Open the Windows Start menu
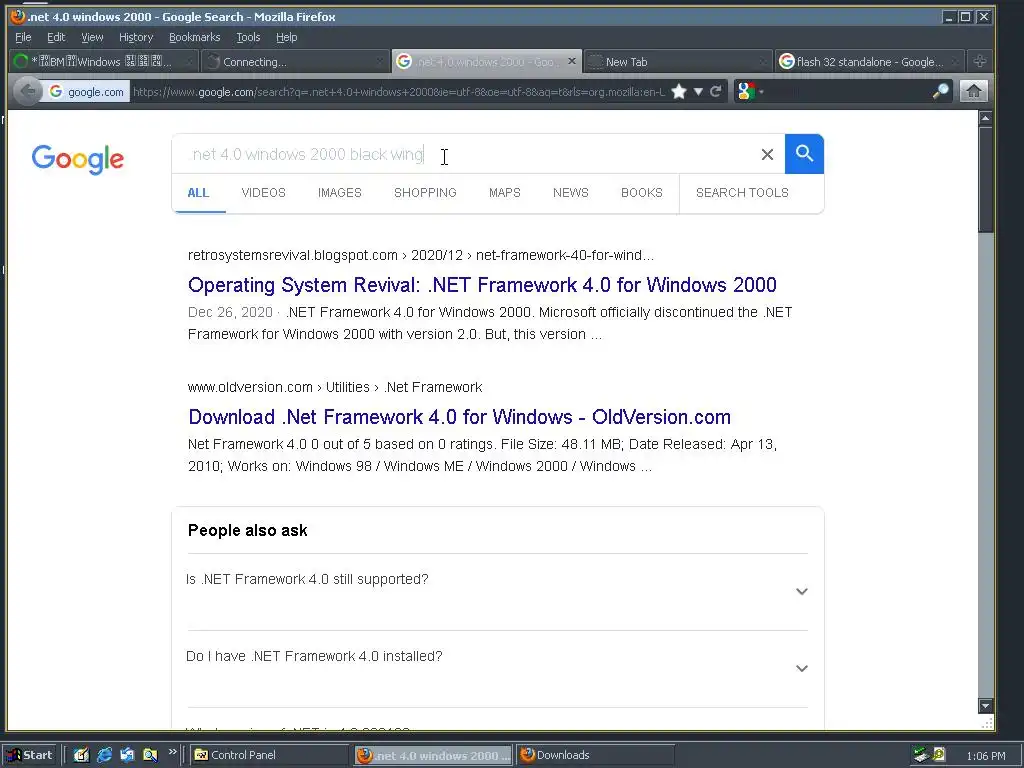This screenshot has width=1024, height=768. [30, 755]
